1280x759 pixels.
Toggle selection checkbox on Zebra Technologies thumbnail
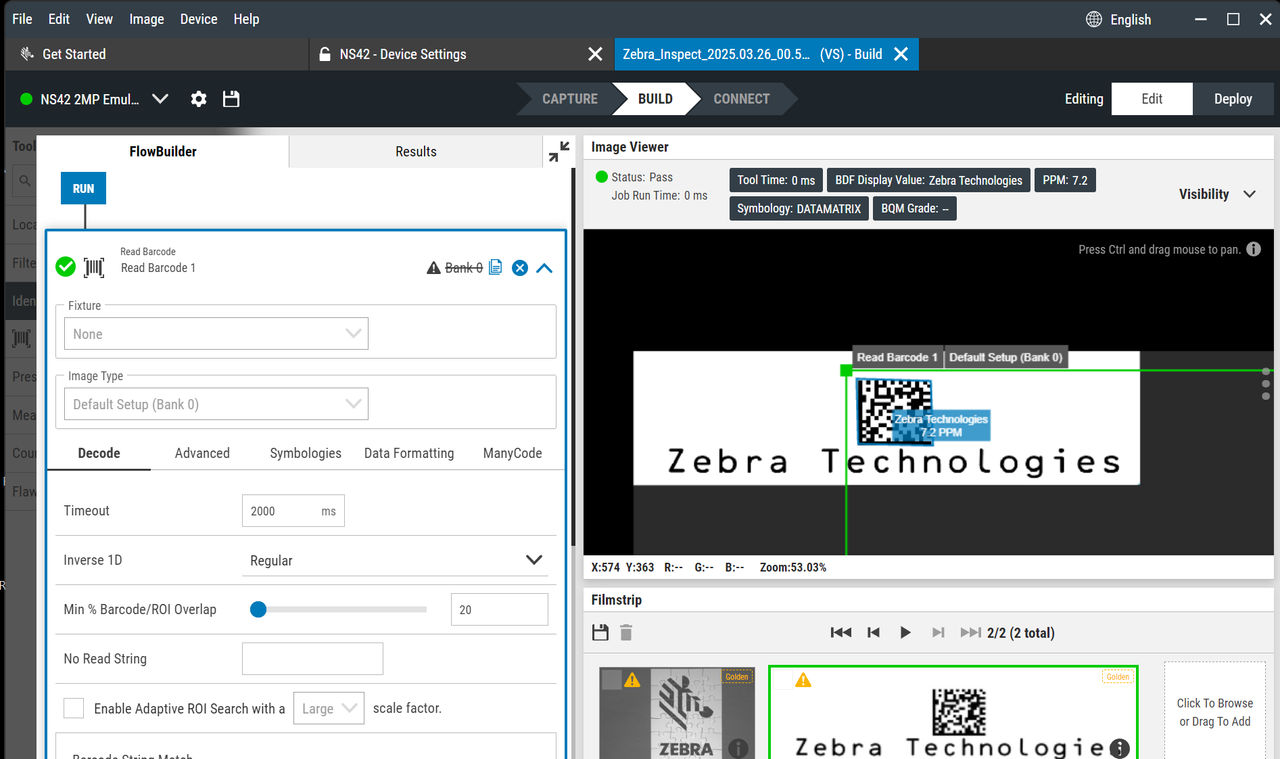[783, 680]
